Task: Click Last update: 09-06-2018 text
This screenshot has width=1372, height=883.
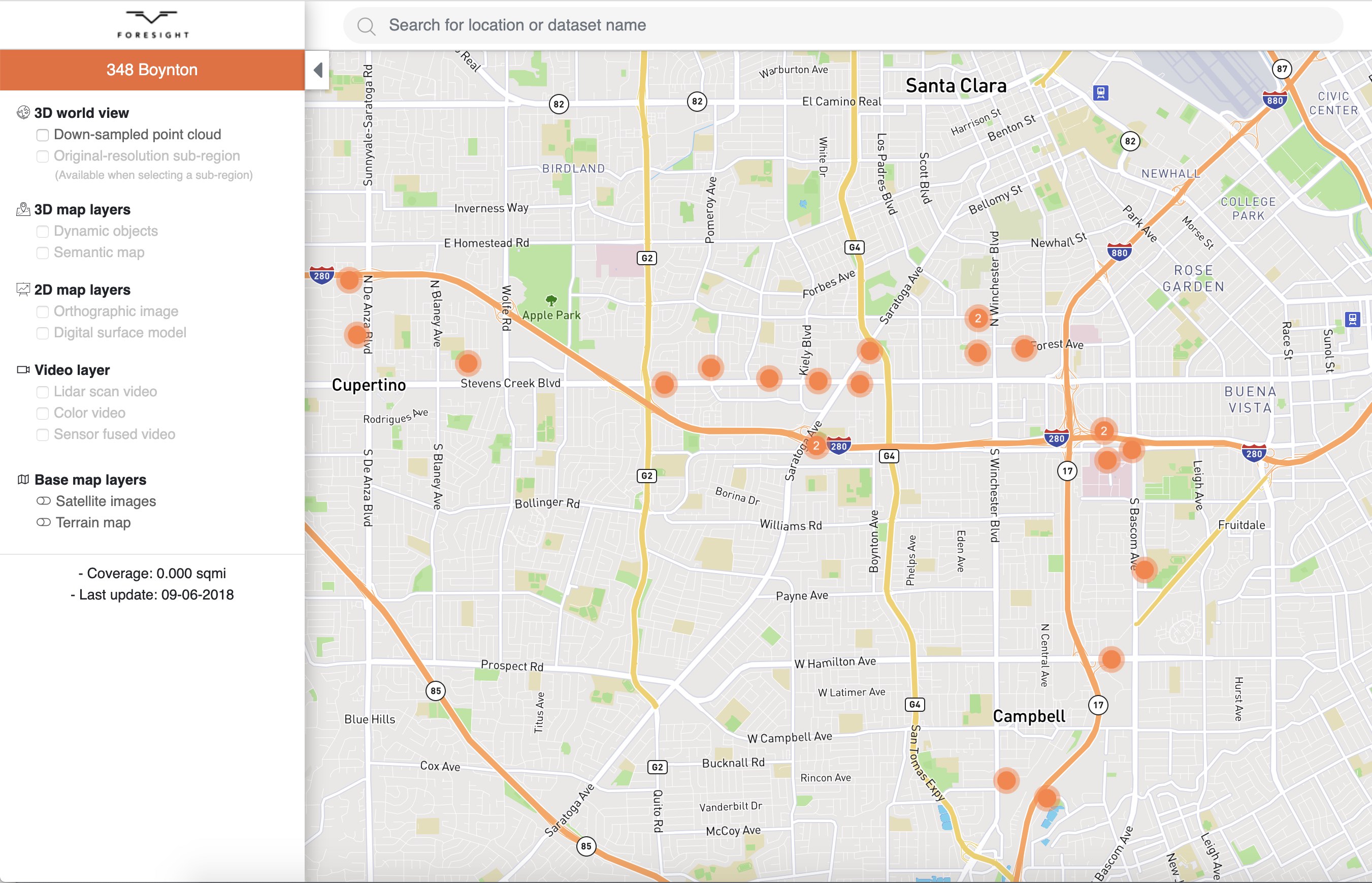Action: pyautogui.click(x=152, y=594)
